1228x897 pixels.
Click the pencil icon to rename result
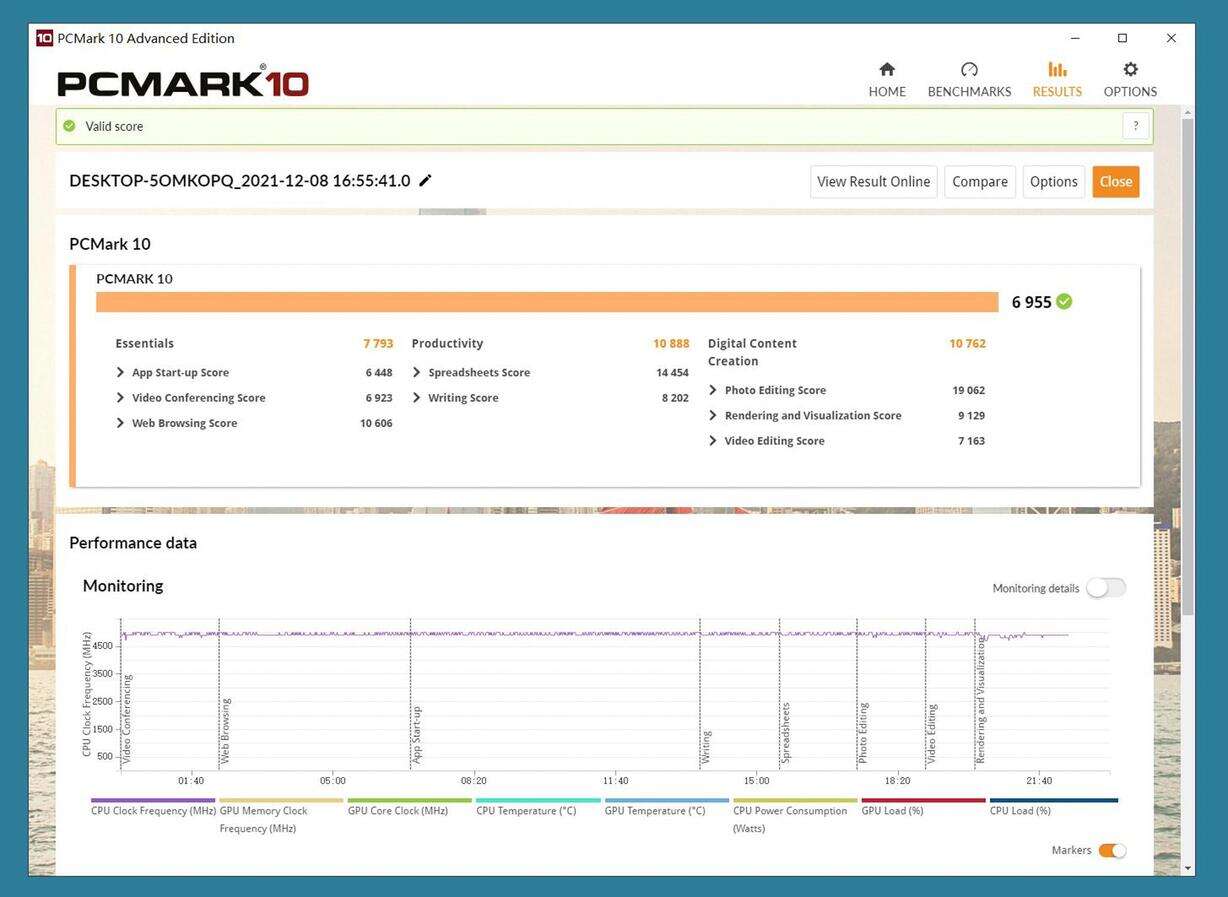click(x=425, y=180)
